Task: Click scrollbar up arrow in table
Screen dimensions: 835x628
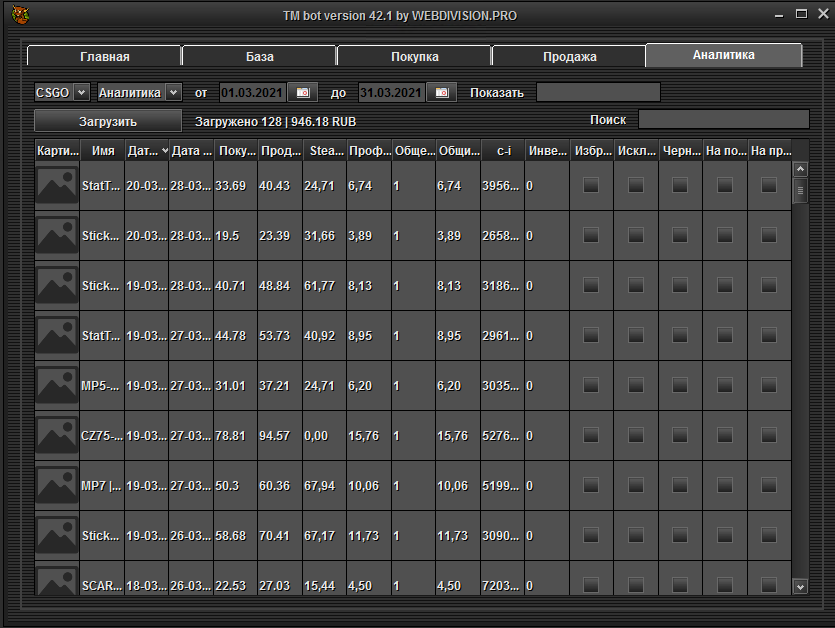Action: click(800, 168)
